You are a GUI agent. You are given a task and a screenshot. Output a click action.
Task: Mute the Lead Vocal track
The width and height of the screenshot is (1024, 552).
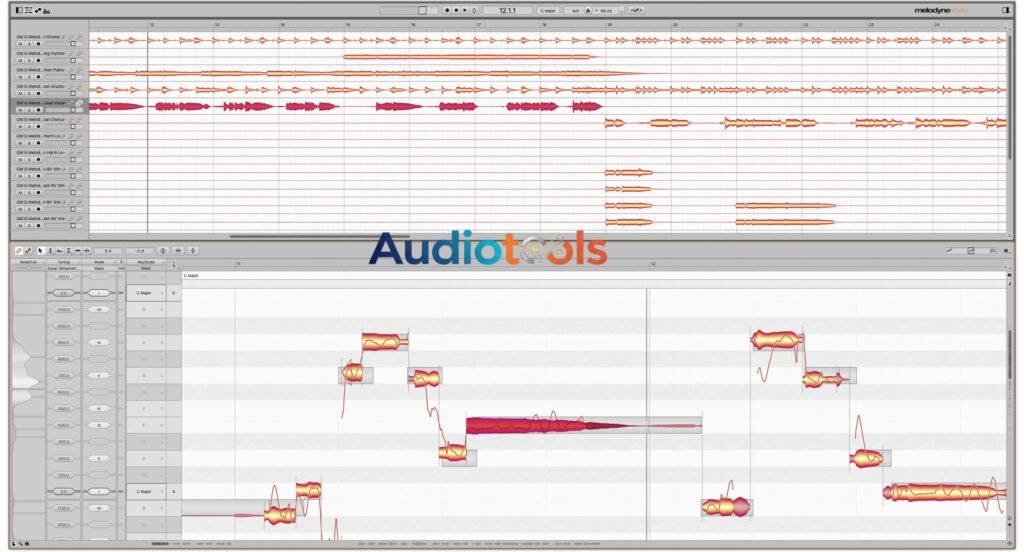coord(20,110)
